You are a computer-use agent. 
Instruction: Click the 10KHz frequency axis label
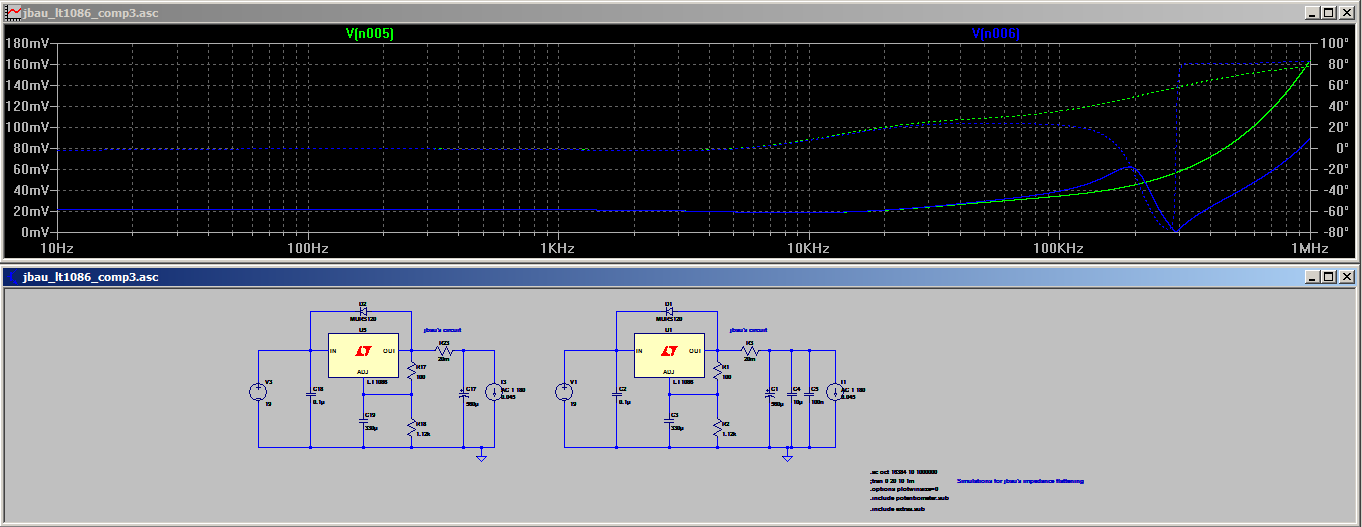pos(808,248)
